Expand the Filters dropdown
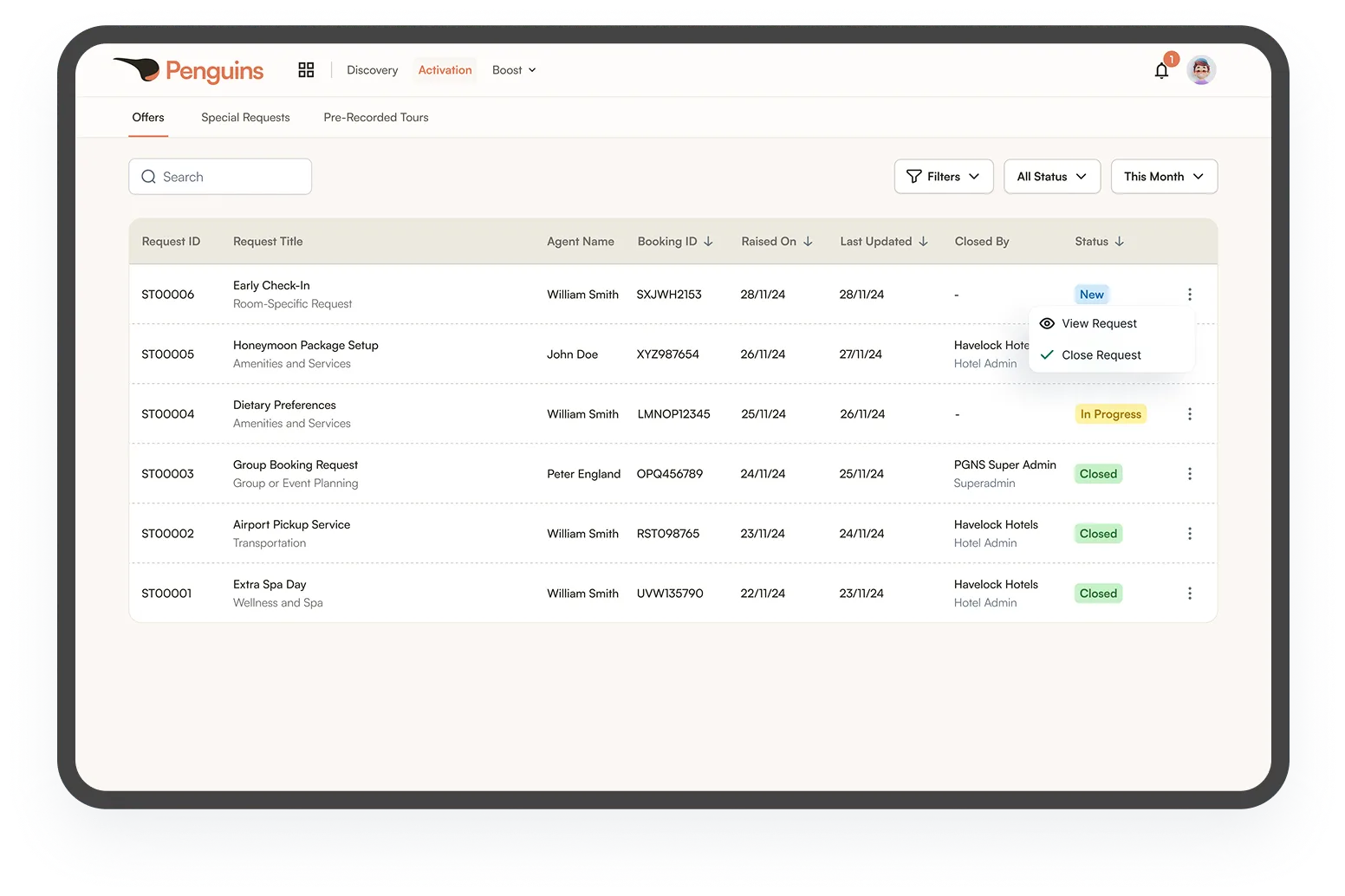The width and height of the screenshot is (1345, 896). (943, 177)
